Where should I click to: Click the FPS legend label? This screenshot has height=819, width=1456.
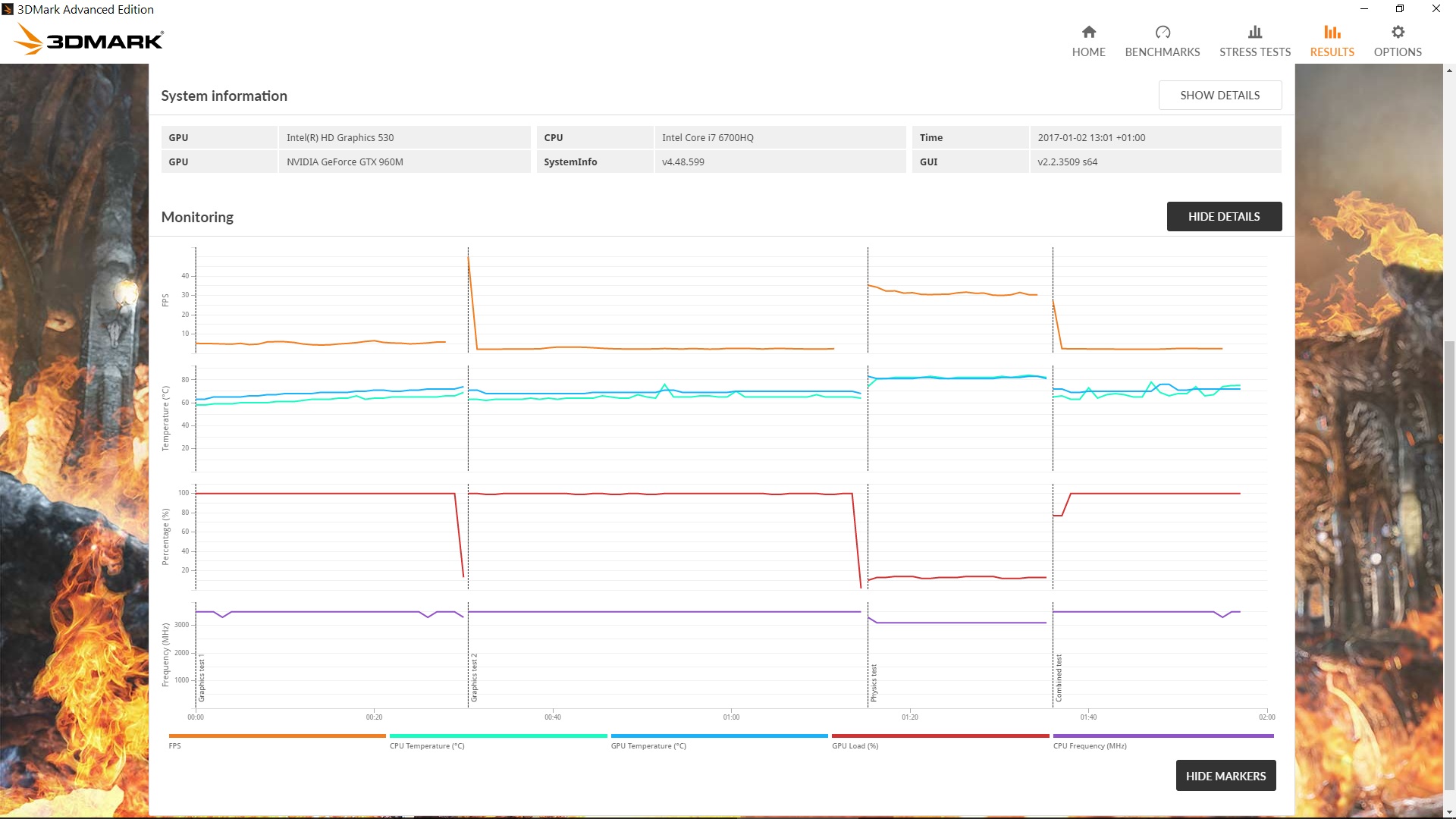[174, 746]
